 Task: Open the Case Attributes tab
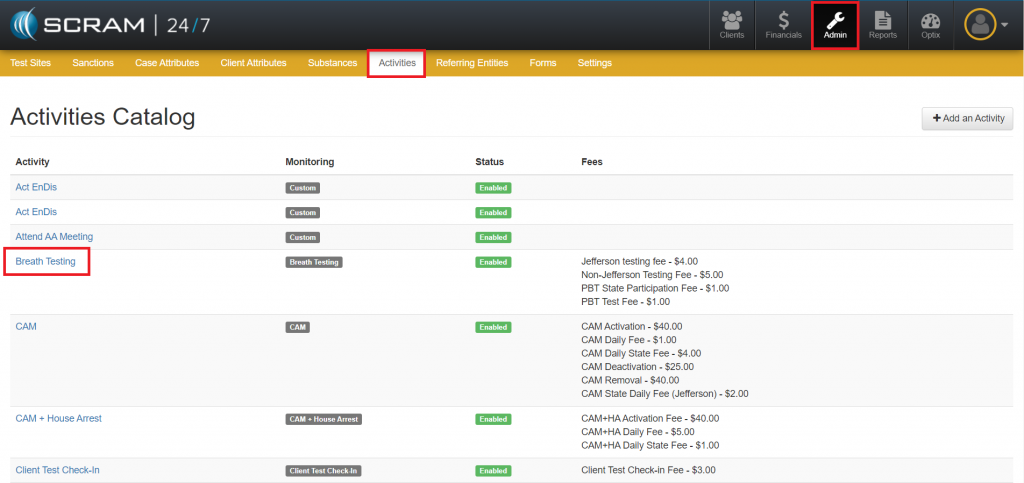(x=167, y=63)
